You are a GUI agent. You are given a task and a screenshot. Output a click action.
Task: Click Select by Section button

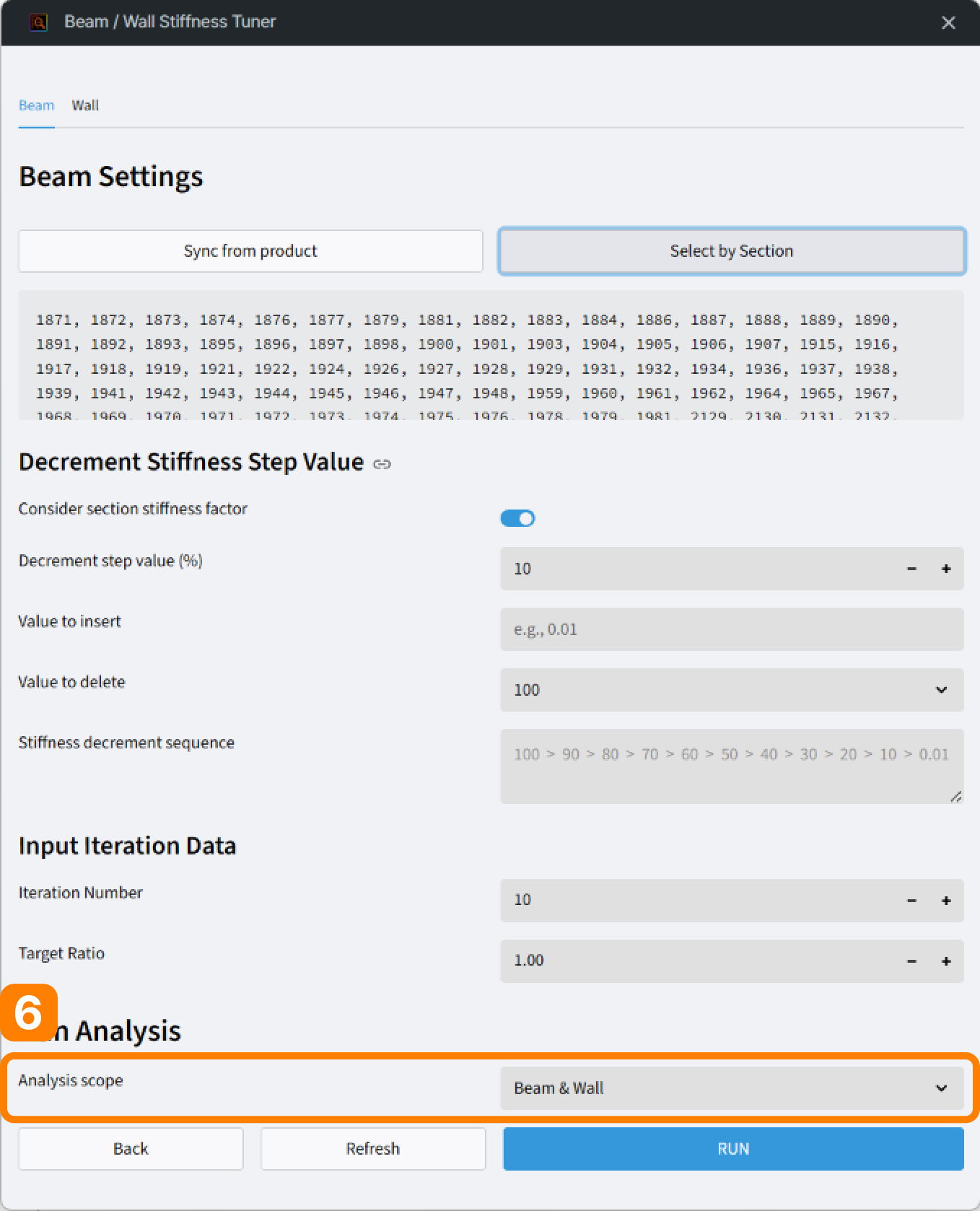click(732, 251)
